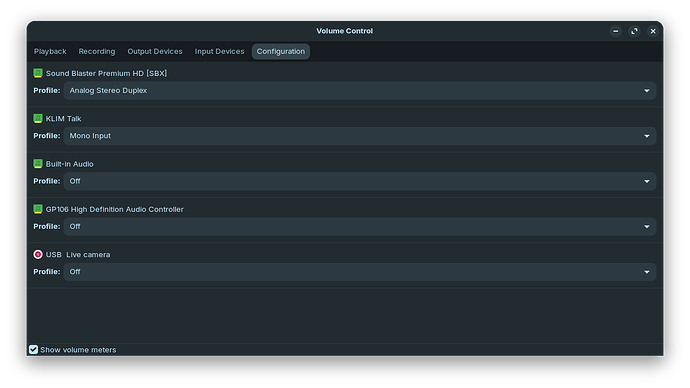Minimize the Volume Control window
The height and width of the screenshot is (388, 690).
click(x=616, y=31)
